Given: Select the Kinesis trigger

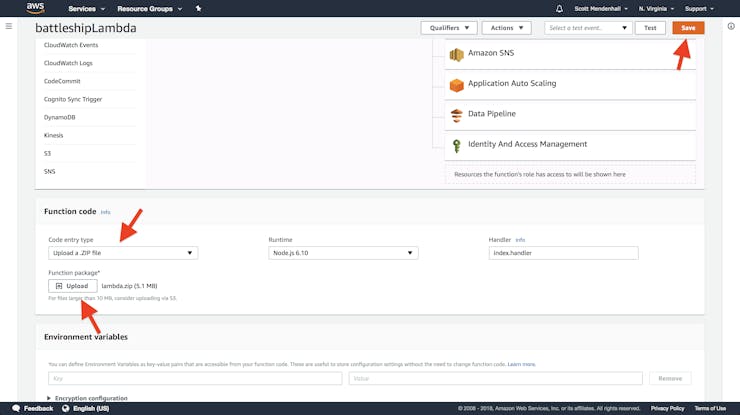Looking at the screenshot, I should point(53,135).
